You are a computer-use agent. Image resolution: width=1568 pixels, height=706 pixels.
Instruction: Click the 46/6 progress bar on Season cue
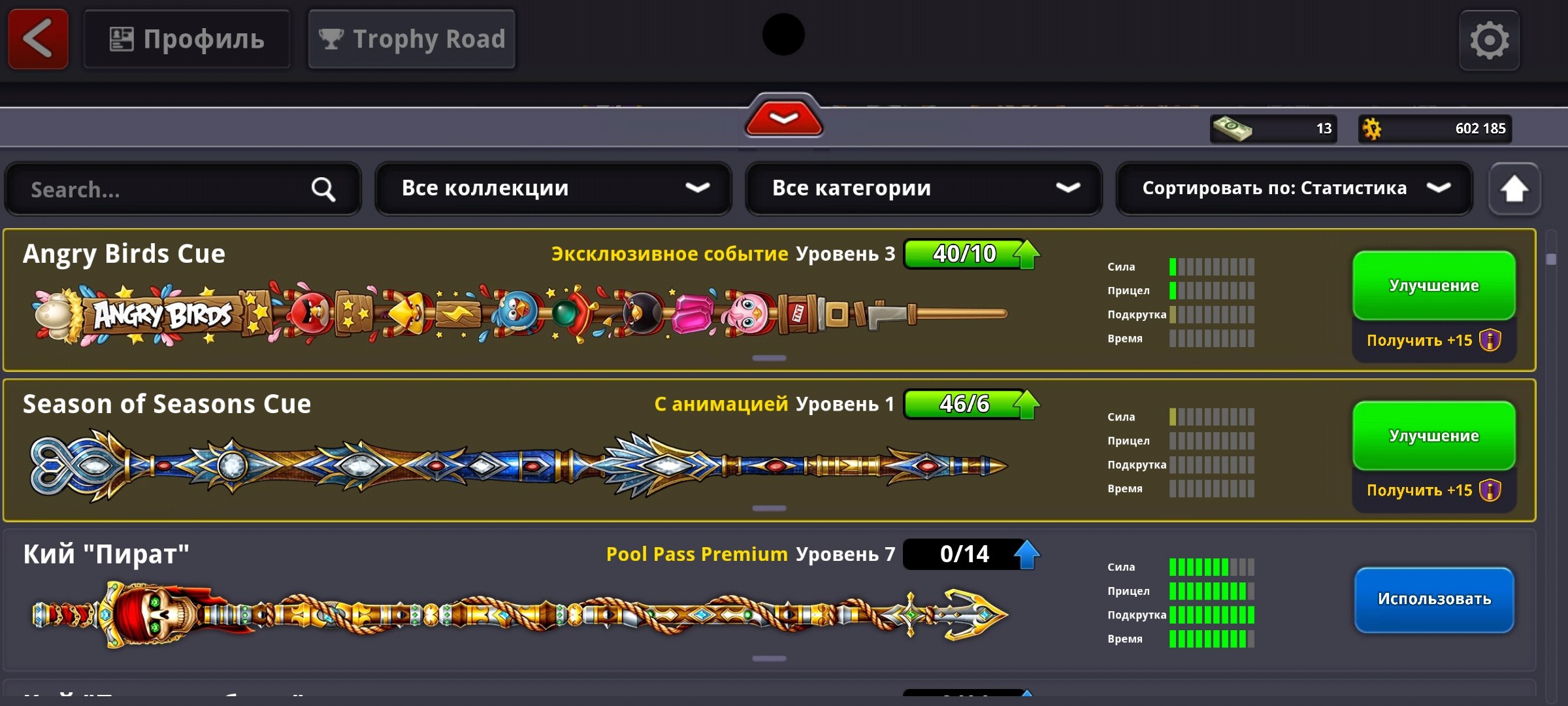(x=964, y=404)
